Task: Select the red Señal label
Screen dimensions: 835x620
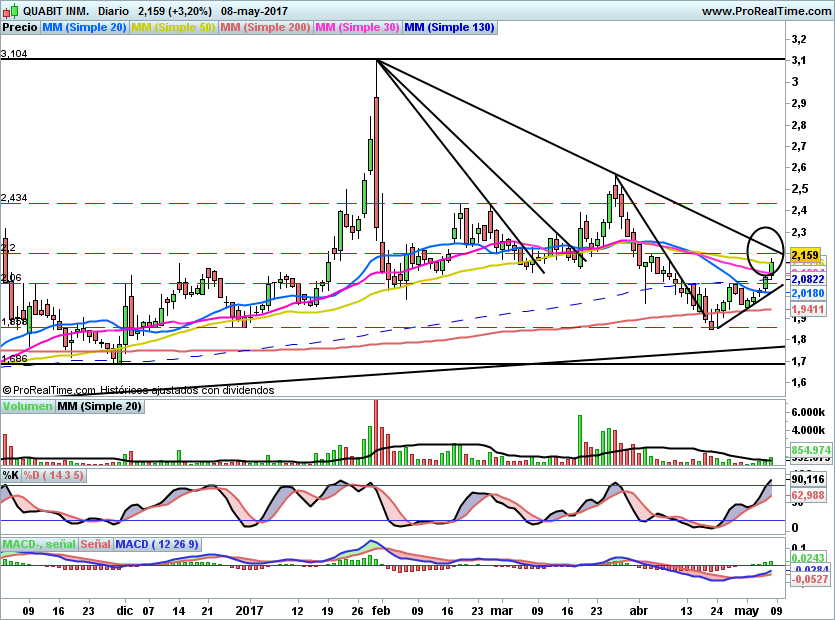Action: (96, 544)
